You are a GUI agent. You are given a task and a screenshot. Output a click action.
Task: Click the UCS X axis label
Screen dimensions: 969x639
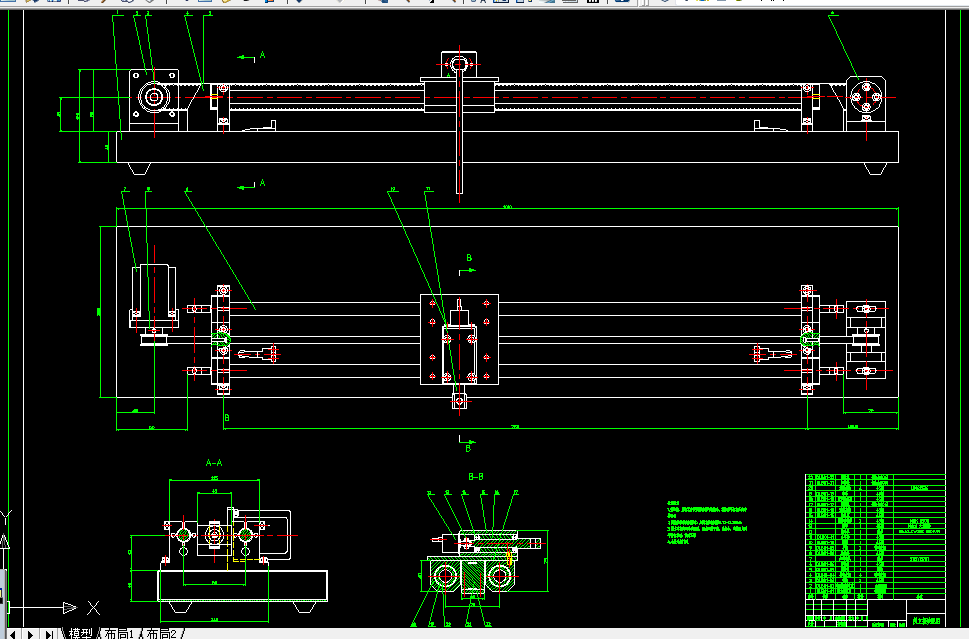[93, 608]
